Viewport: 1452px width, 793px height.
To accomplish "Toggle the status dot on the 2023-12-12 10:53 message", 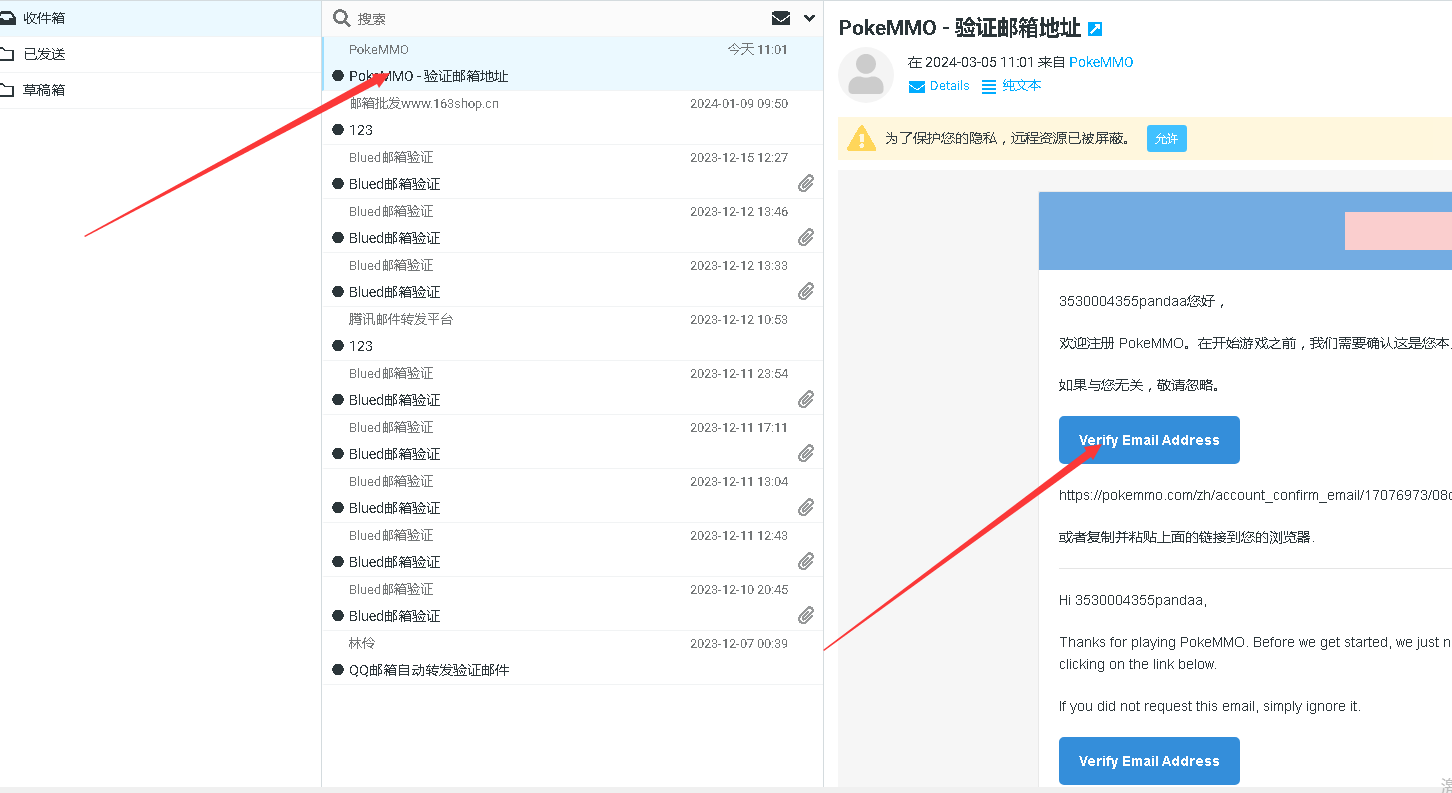I will click(338, 346).
